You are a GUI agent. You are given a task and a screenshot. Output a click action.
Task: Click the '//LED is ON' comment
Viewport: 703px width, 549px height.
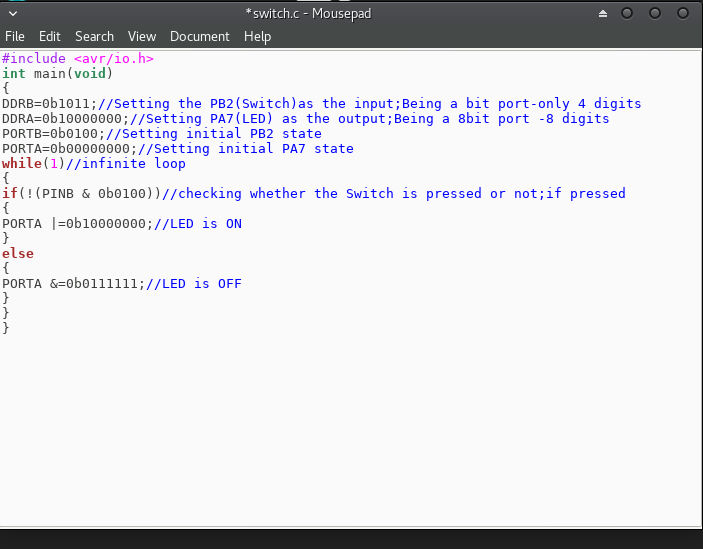click(x=198, y=224)
